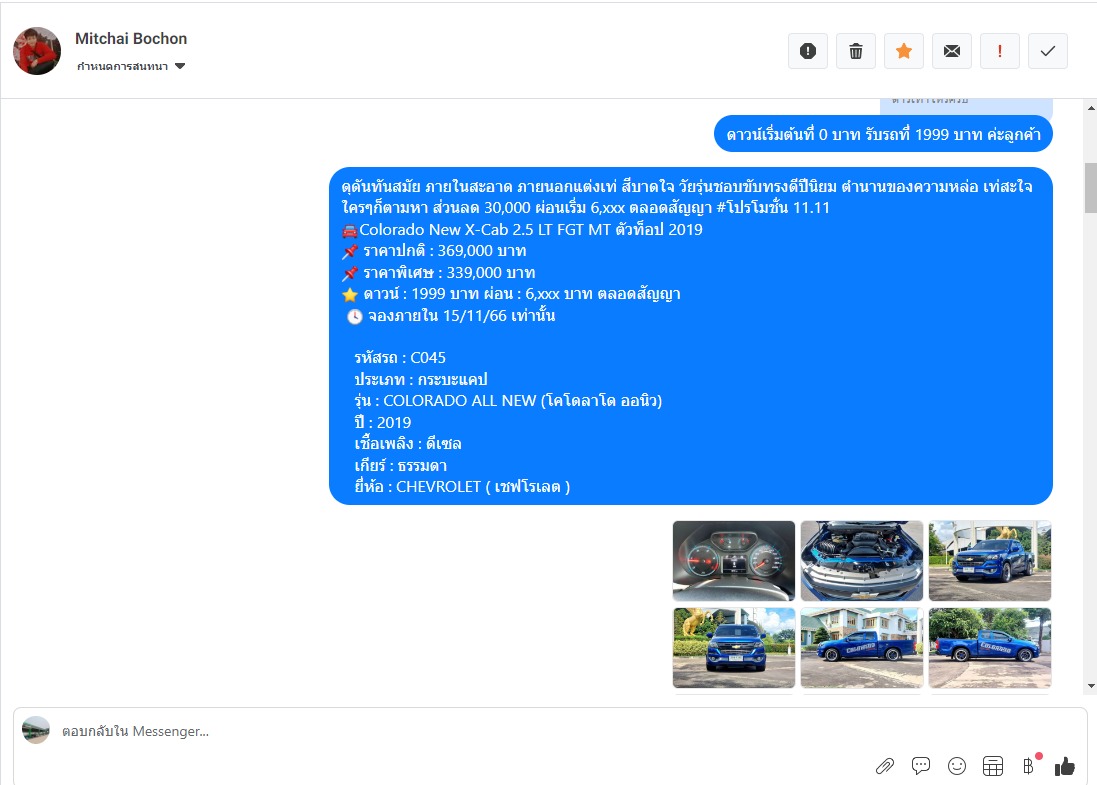Viewport: 1097px width, 785px height.
Task: Open the emoji picker smiley icon
Action: tap(956, 766)
